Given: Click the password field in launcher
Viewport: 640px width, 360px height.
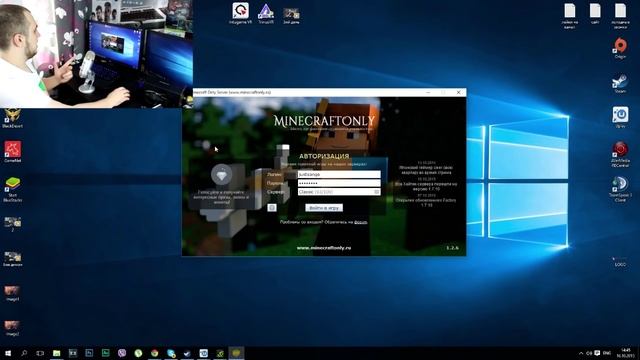Looking at the screenshot, I should point(339,183).
